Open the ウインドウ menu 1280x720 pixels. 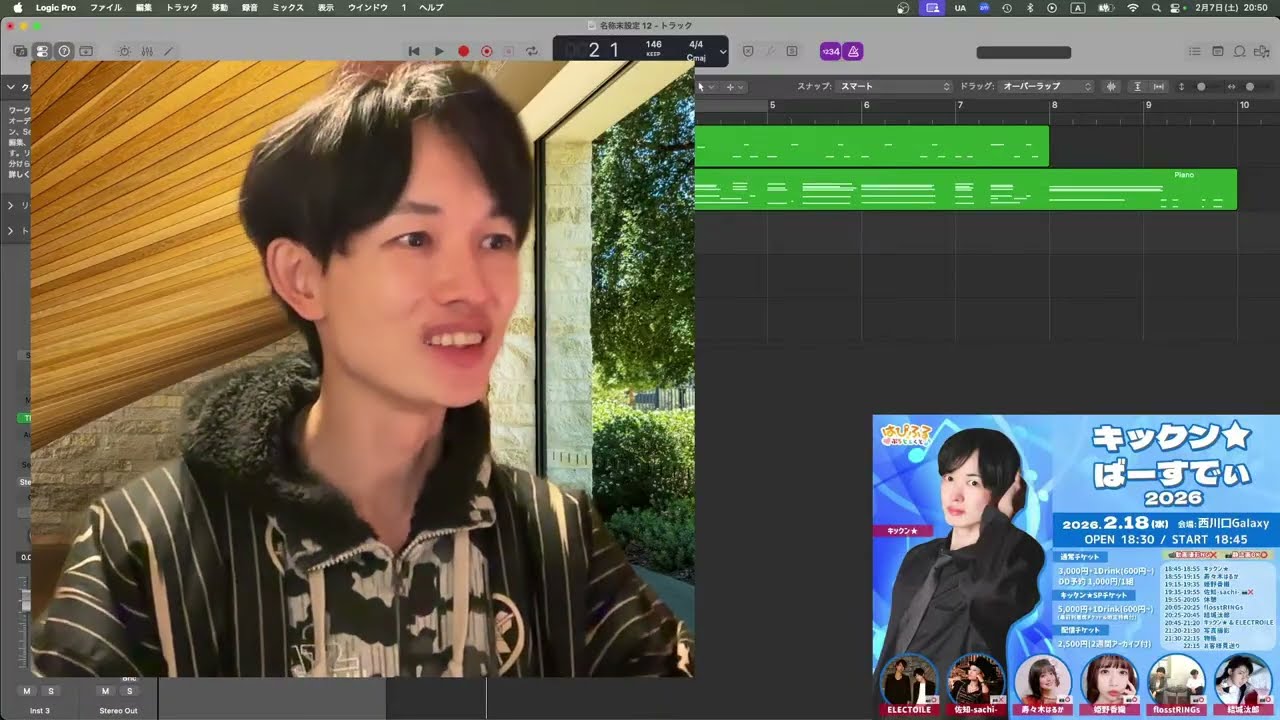pos(368,7)
